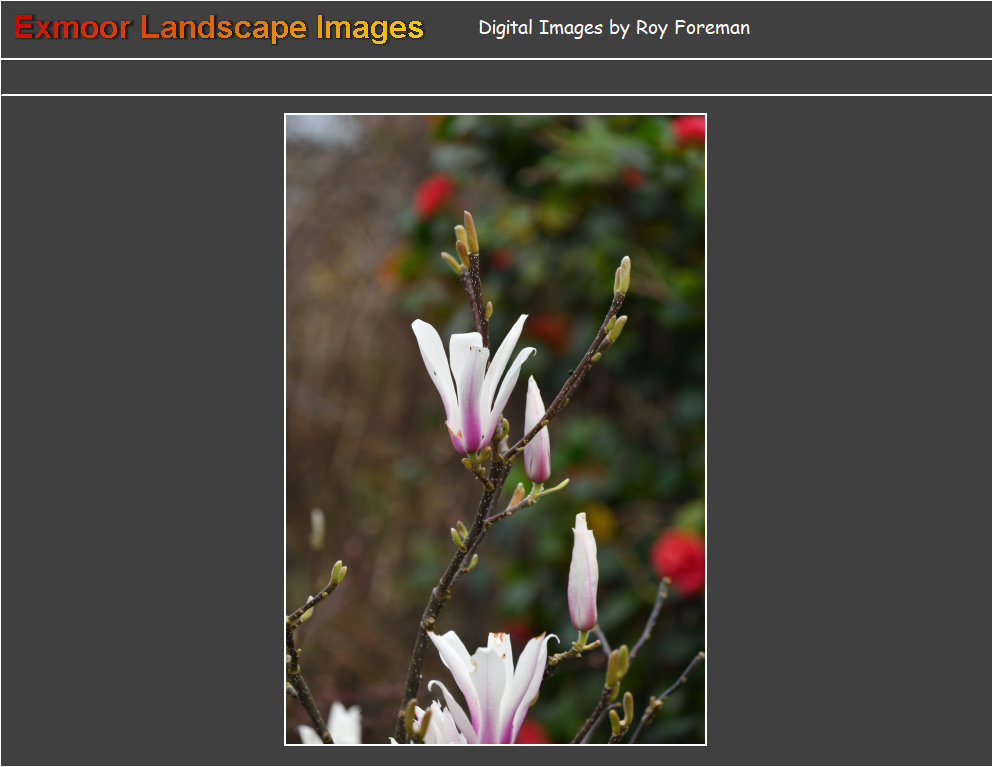This screenshot has height=767, width=993.
Task: Click the yellow word "Images" in the title
Action: [369, 28]
